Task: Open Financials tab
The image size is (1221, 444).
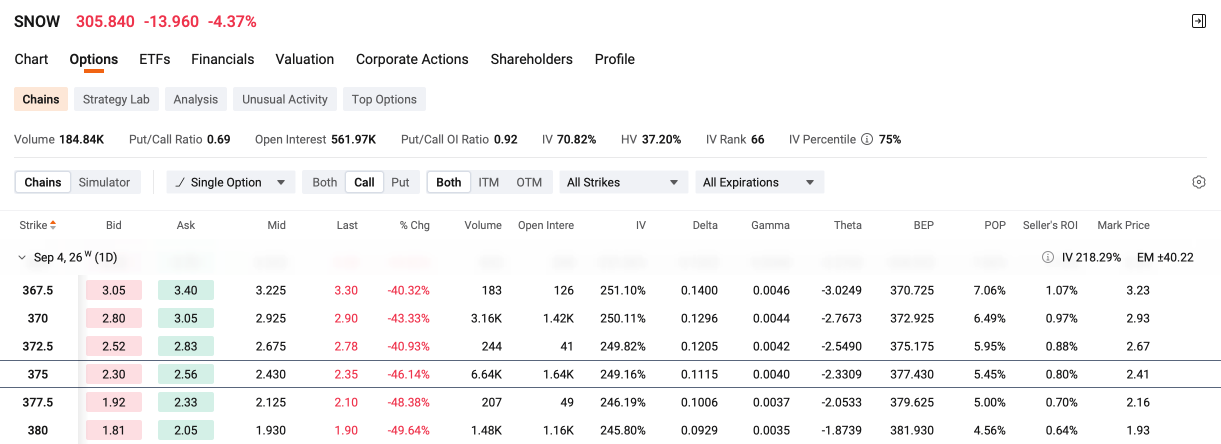Action: coord(223,59)
